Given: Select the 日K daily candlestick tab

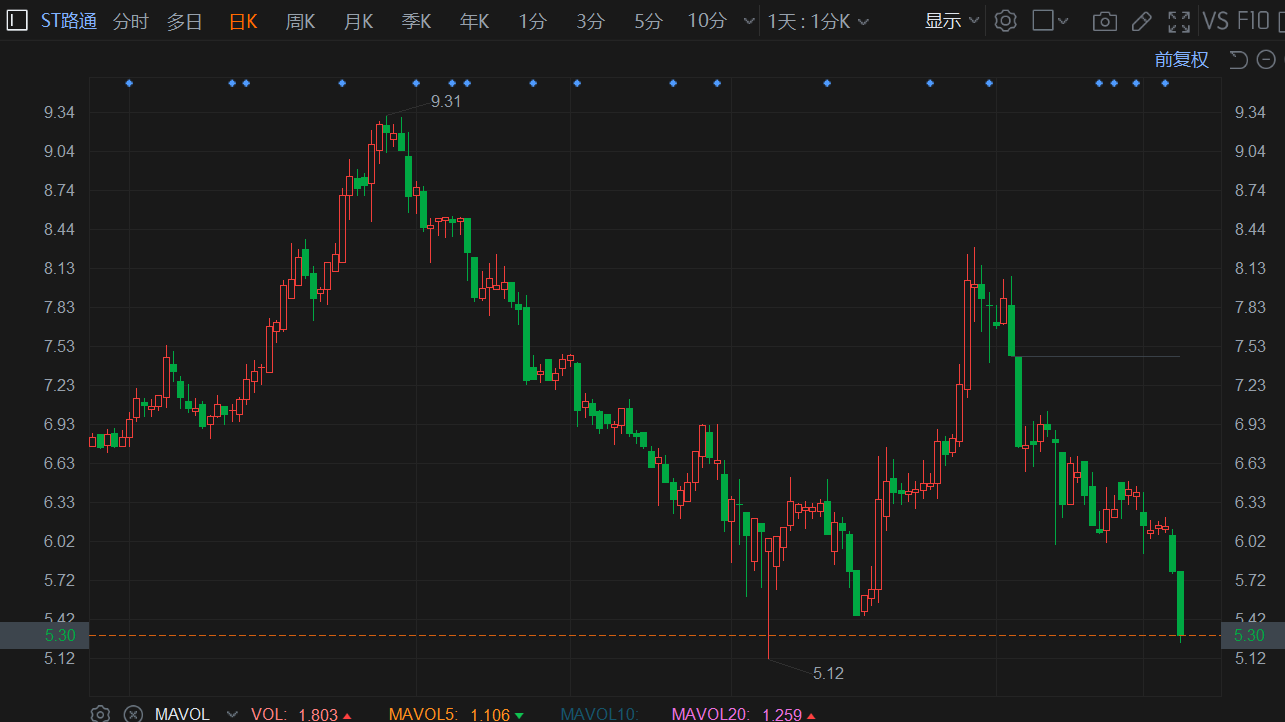Looking at the screenshot, I should (x=243, y=21).
